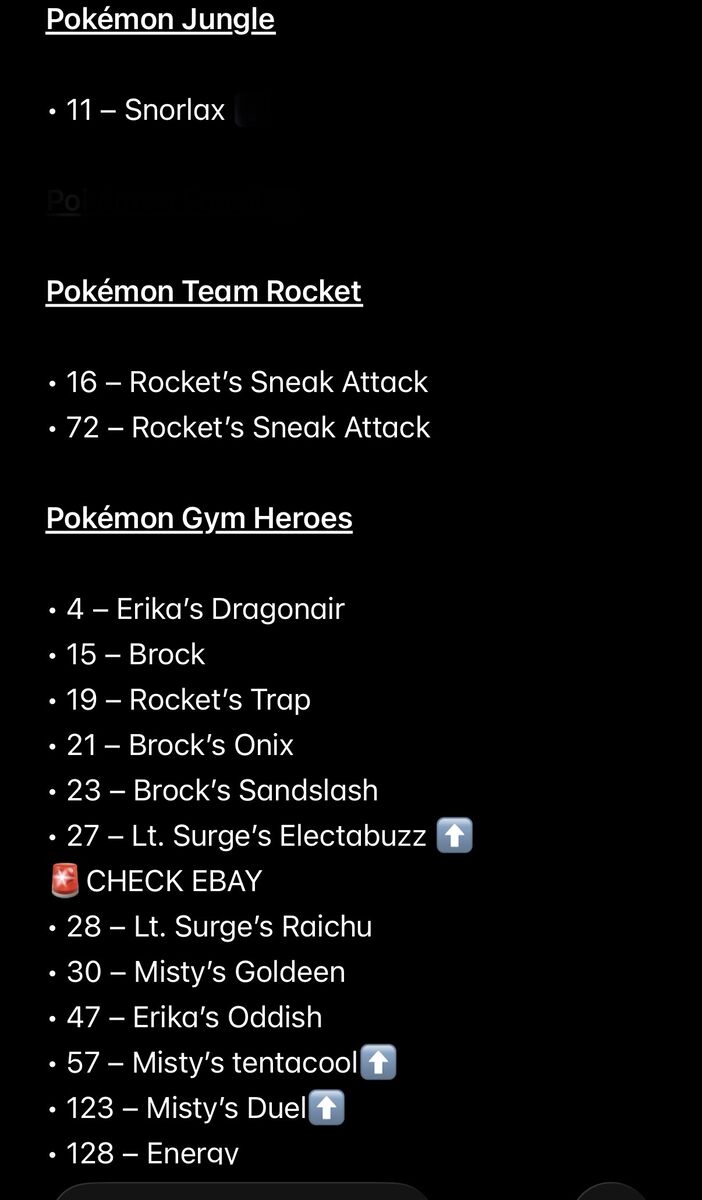Select the Pokémon Jungle heading
Screen dimensions: 702x1200
pos(160,19)
